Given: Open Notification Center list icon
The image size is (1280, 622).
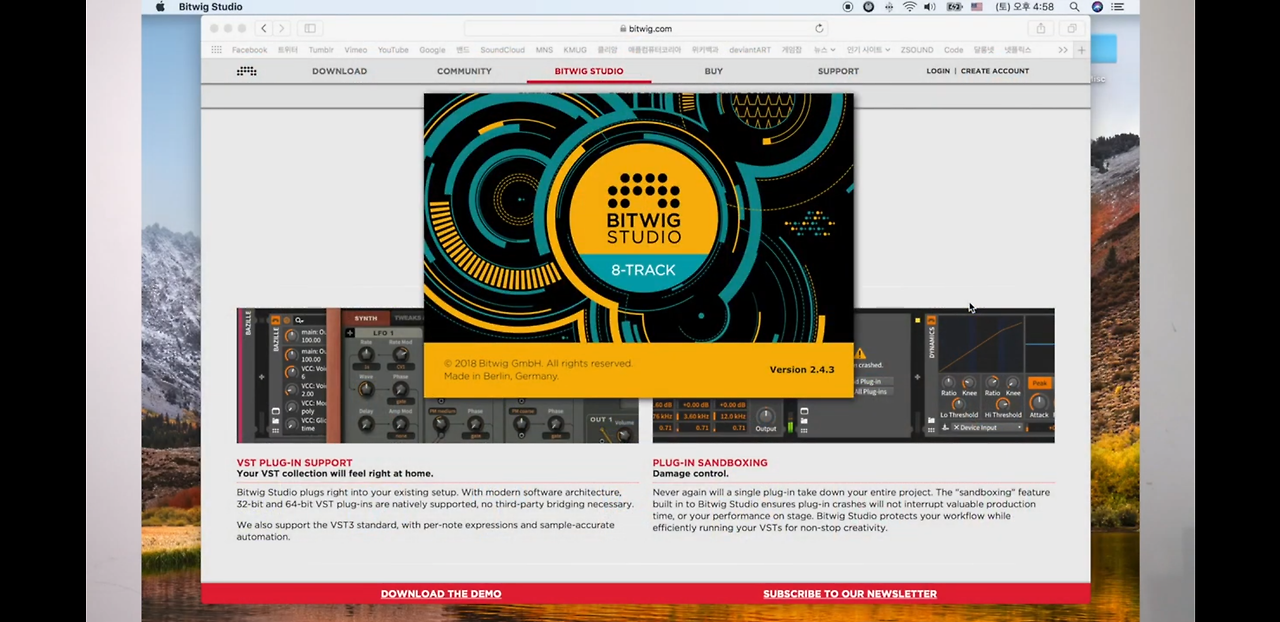Looking at the screenshot, I should click(x=1119, y=7).
